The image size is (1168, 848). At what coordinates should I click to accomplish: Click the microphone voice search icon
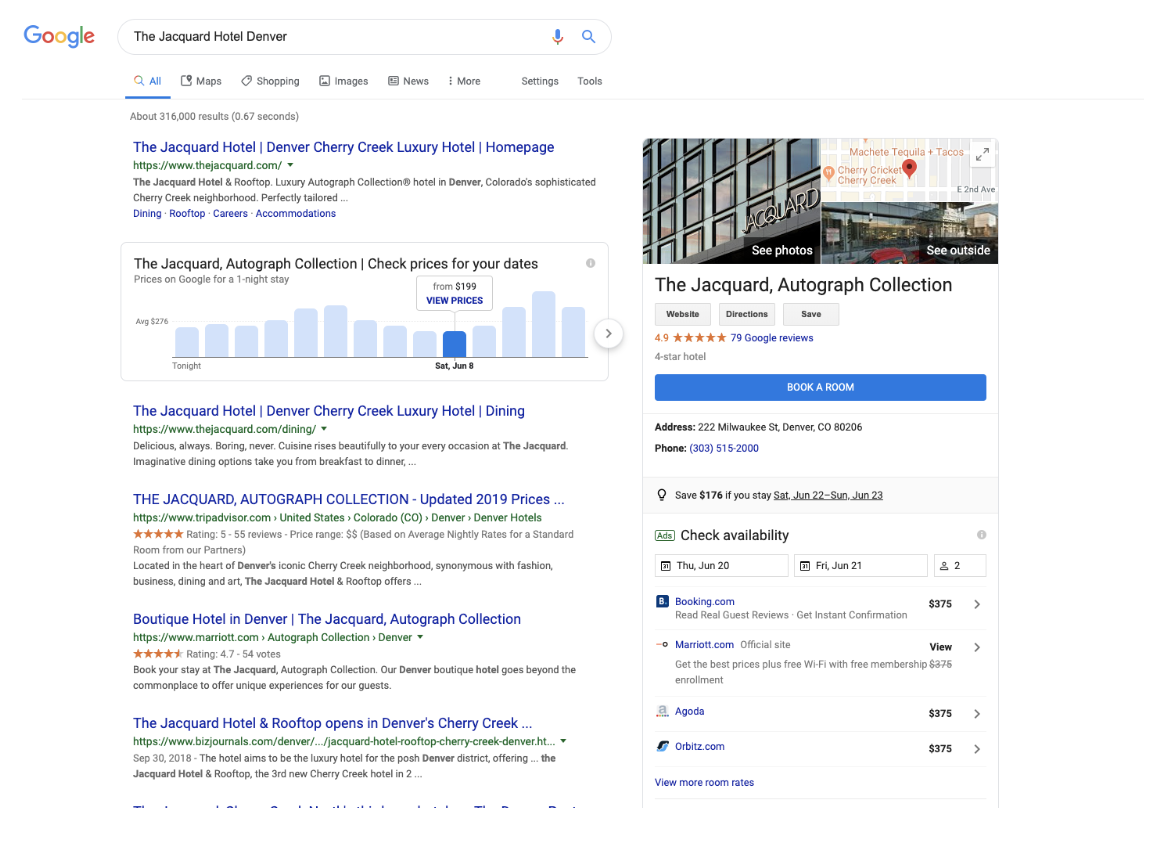[x=558, y=37]
